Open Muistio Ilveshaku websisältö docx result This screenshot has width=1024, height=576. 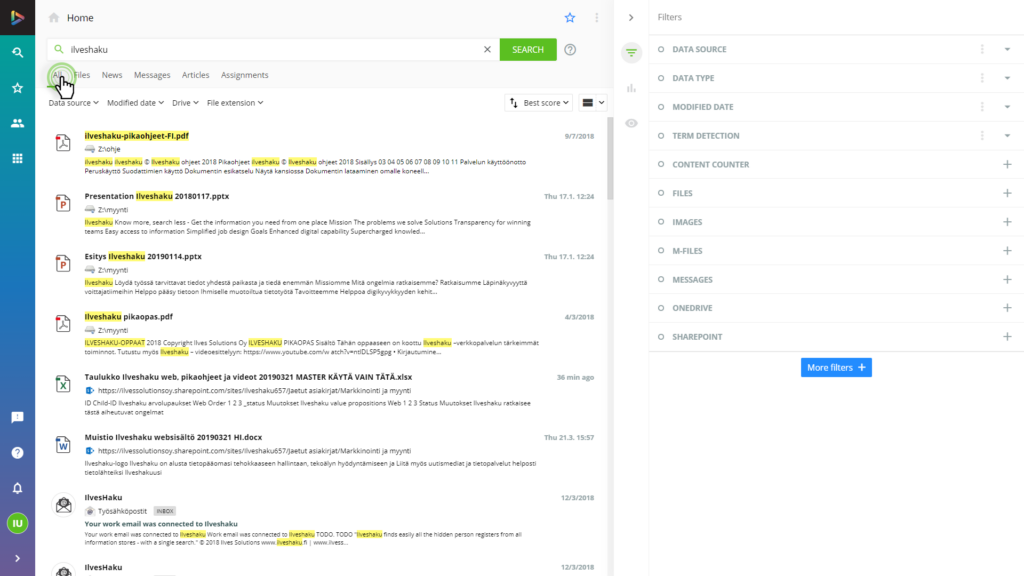[x=173, y=438]
